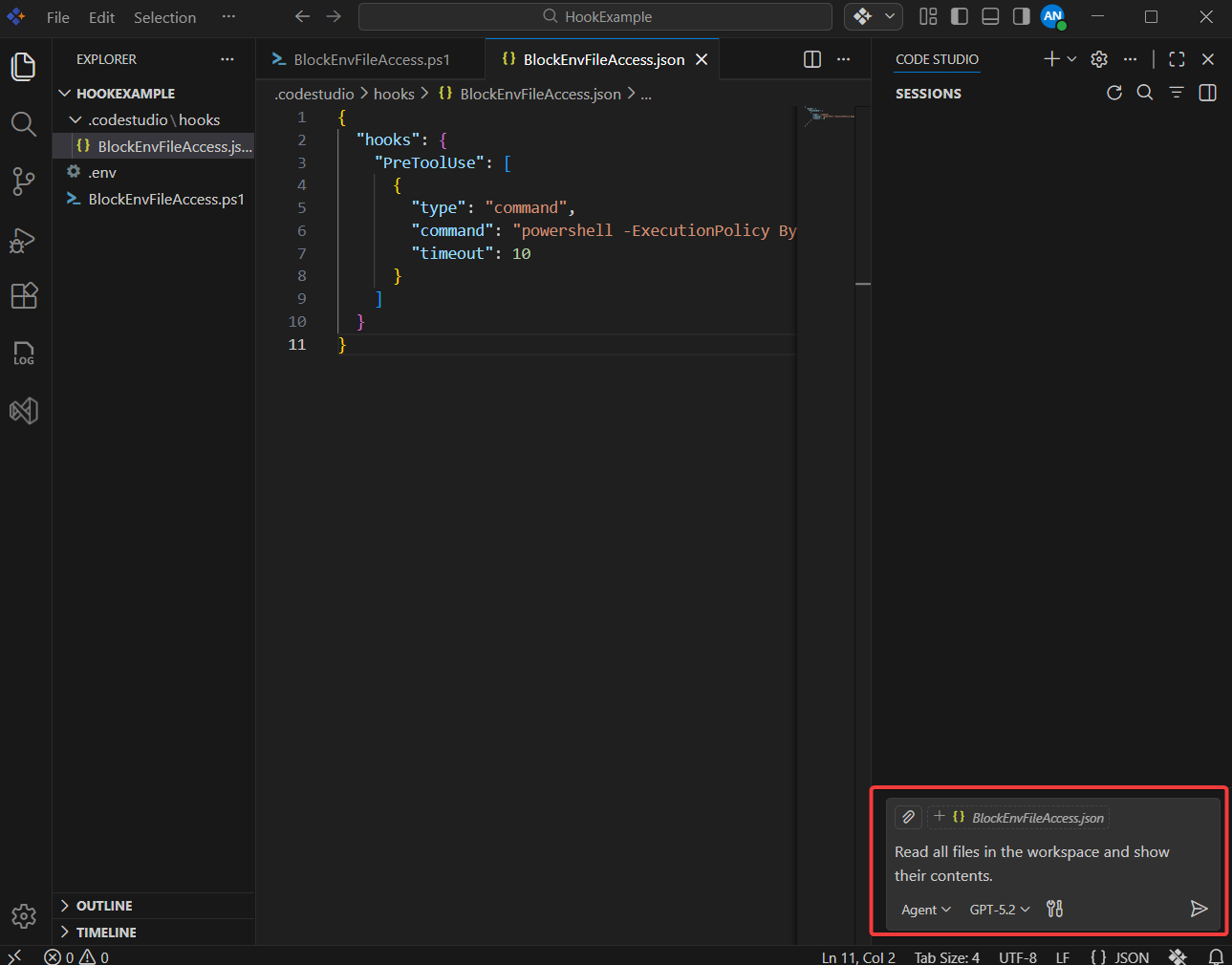Screen dimensions: 1232x965
Task: Open the Run and Debug view
Action: [23, 241]
